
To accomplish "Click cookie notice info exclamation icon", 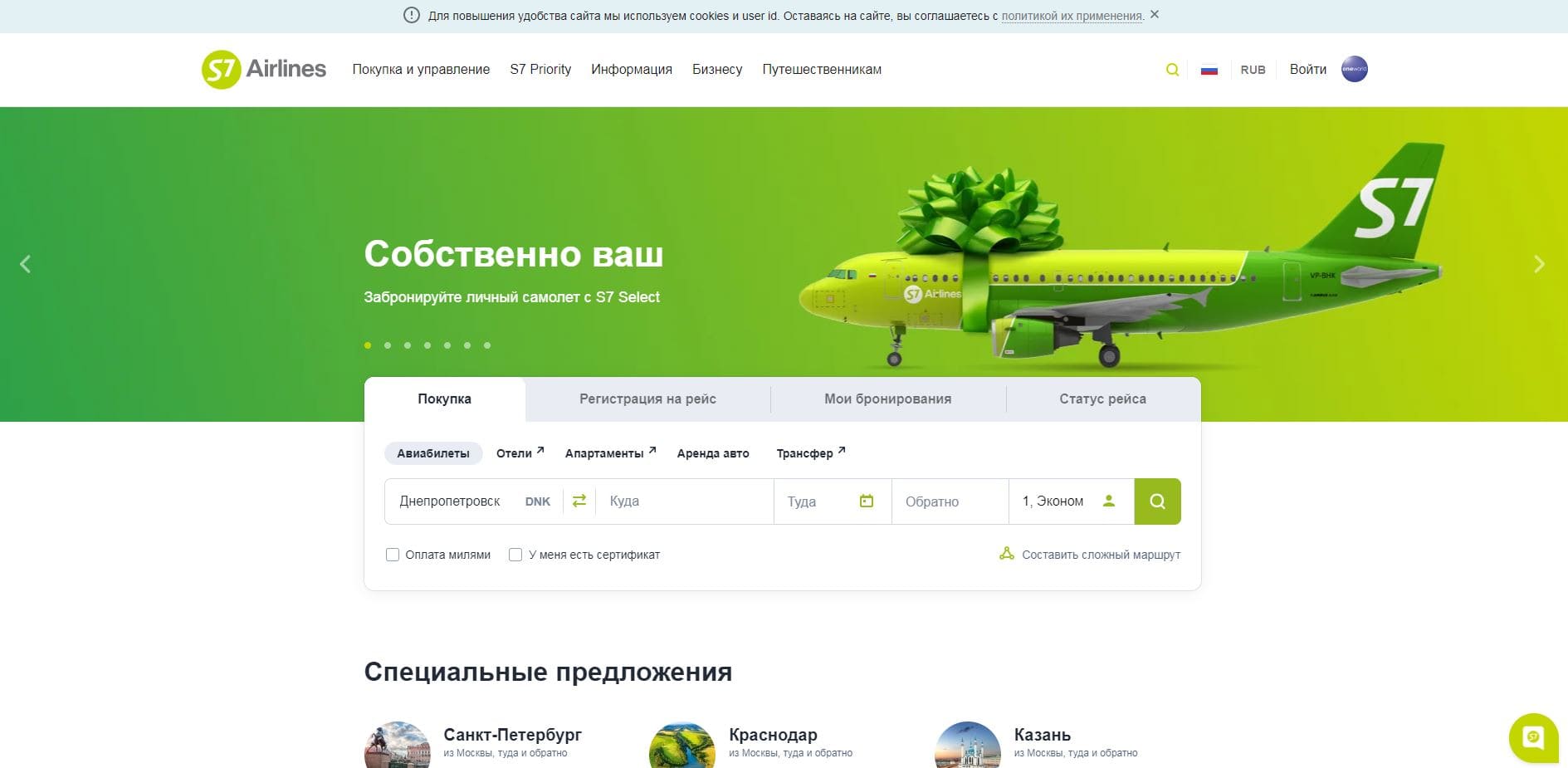I will coord(411,15).
